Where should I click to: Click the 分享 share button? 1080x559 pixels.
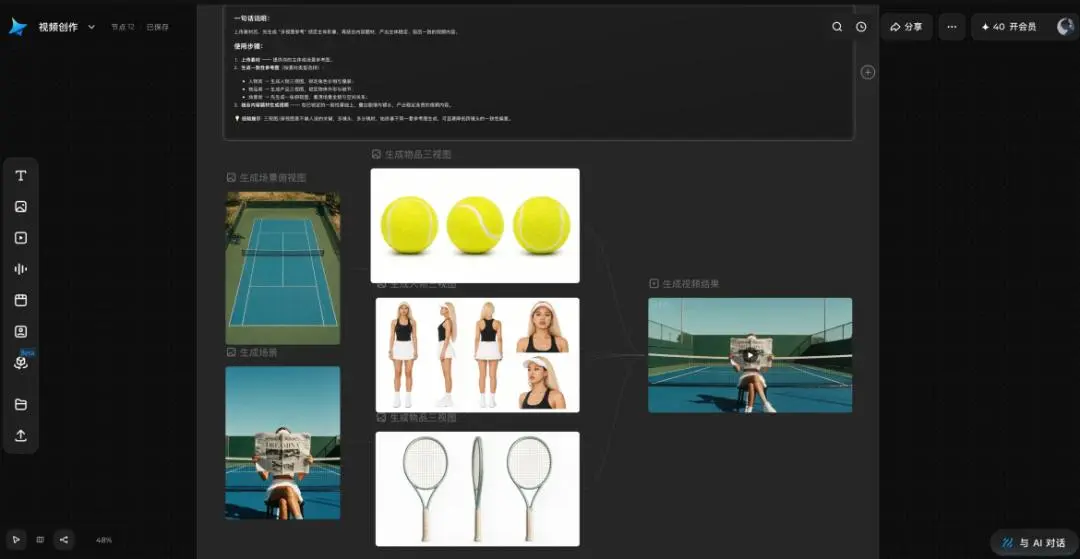(906, 27)
